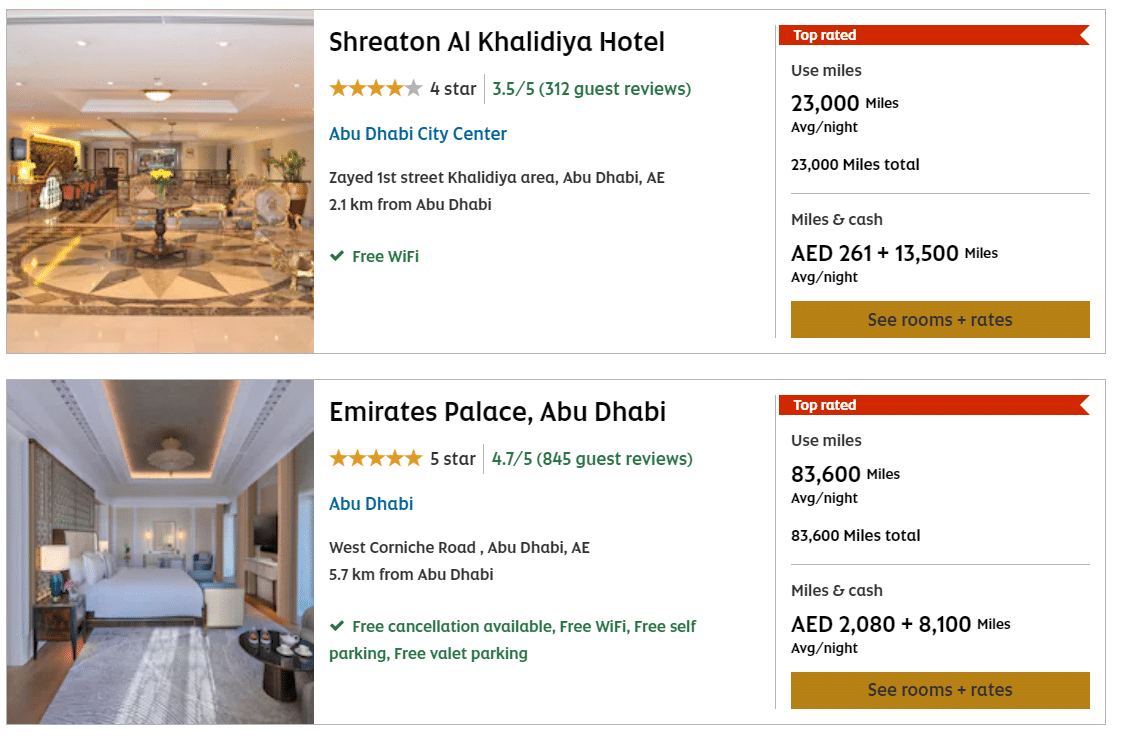Select the Abu Dhabi location link under Emirates Palace
The image size is (1122, 742).
pyautogui.click(x=371, y=504)
